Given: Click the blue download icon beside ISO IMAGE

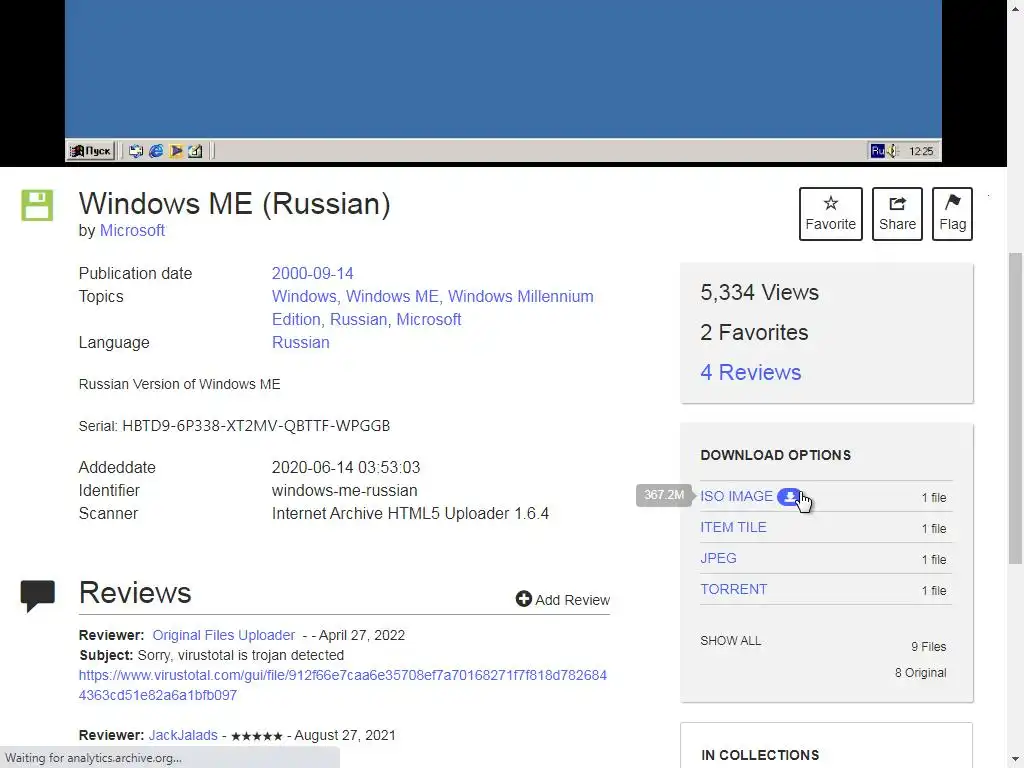Looking at the screenshot, I should [790, 496].
